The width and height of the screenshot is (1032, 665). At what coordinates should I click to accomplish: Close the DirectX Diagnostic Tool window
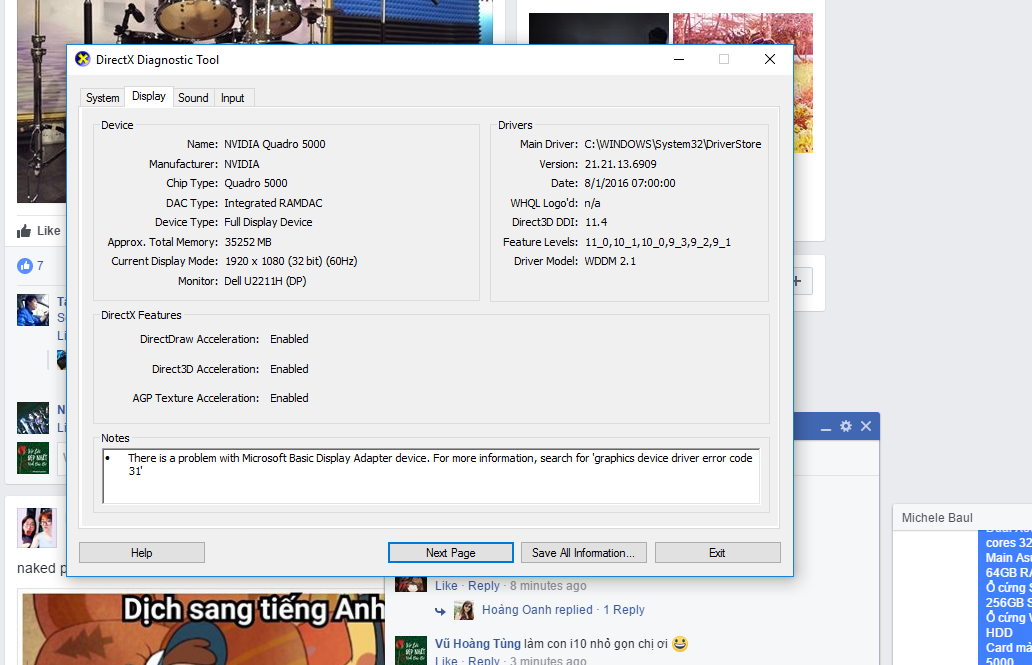click(769, 59)
